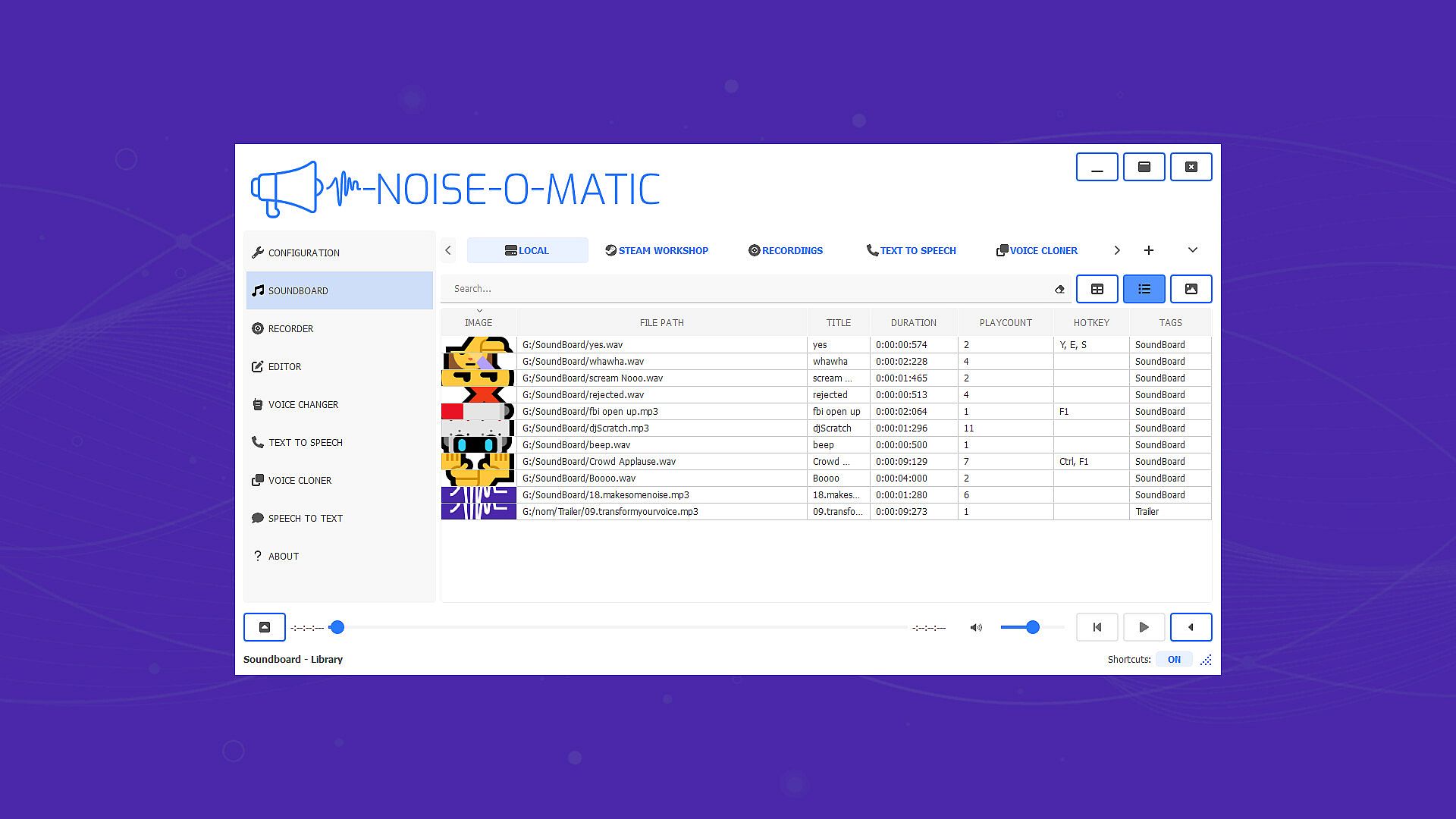Collapse sidebar with left chevron
The width and height of the screenshot is (1456, 819).
click(448, 250)
